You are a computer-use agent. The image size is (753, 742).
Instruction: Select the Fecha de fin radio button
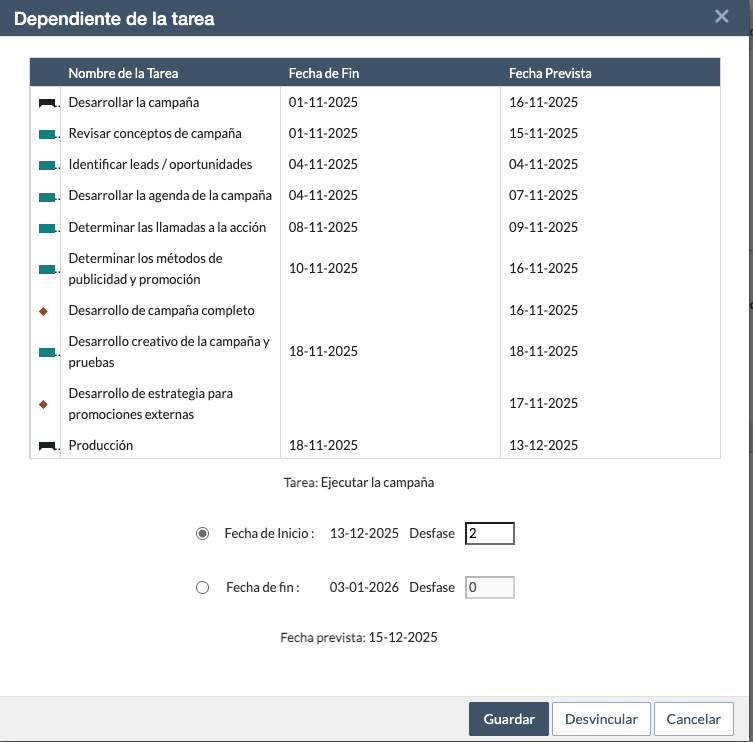click(x=203, y=588)
